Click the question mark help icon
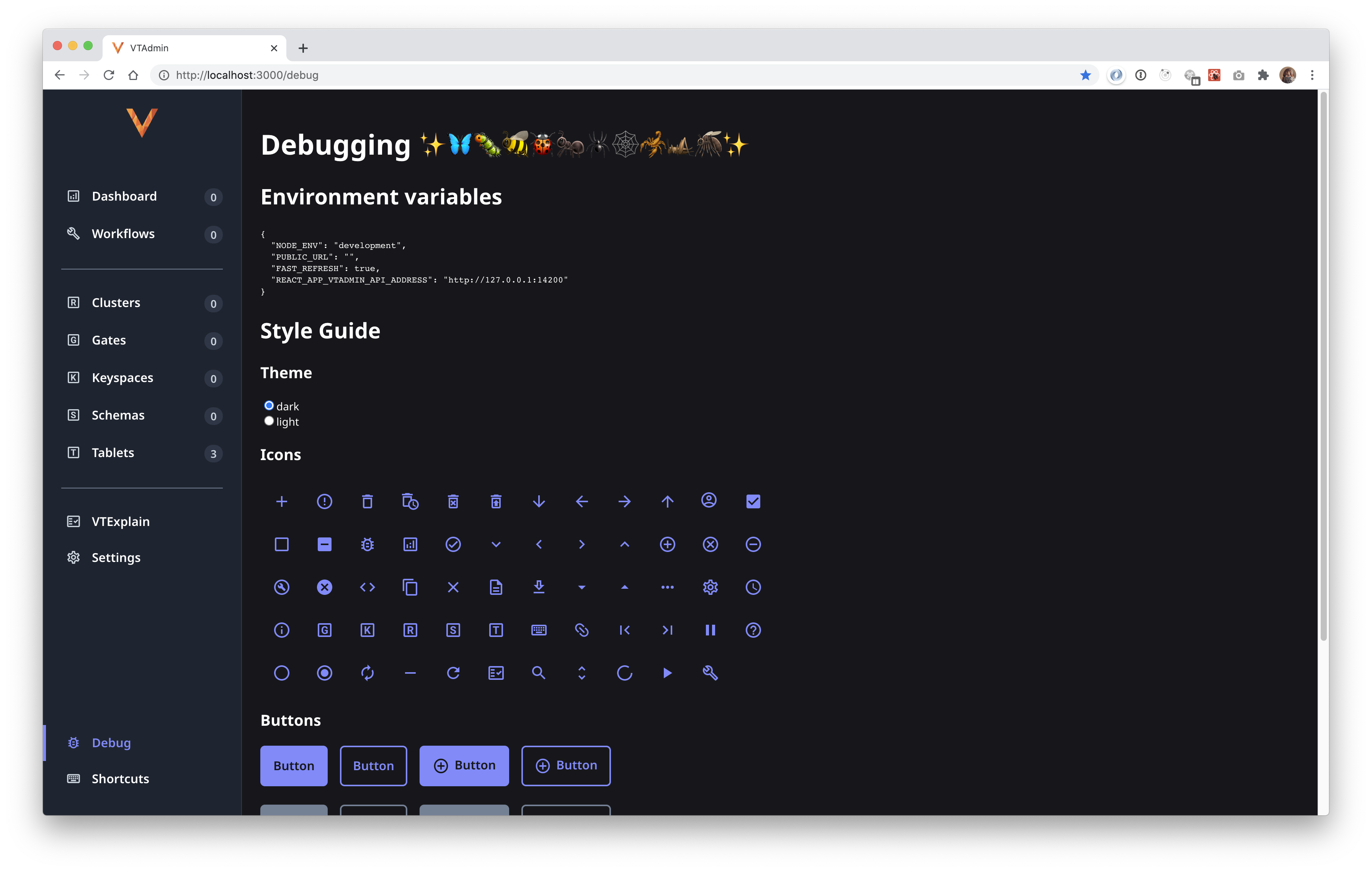1372x872 pixels. [x=753, y=630]
